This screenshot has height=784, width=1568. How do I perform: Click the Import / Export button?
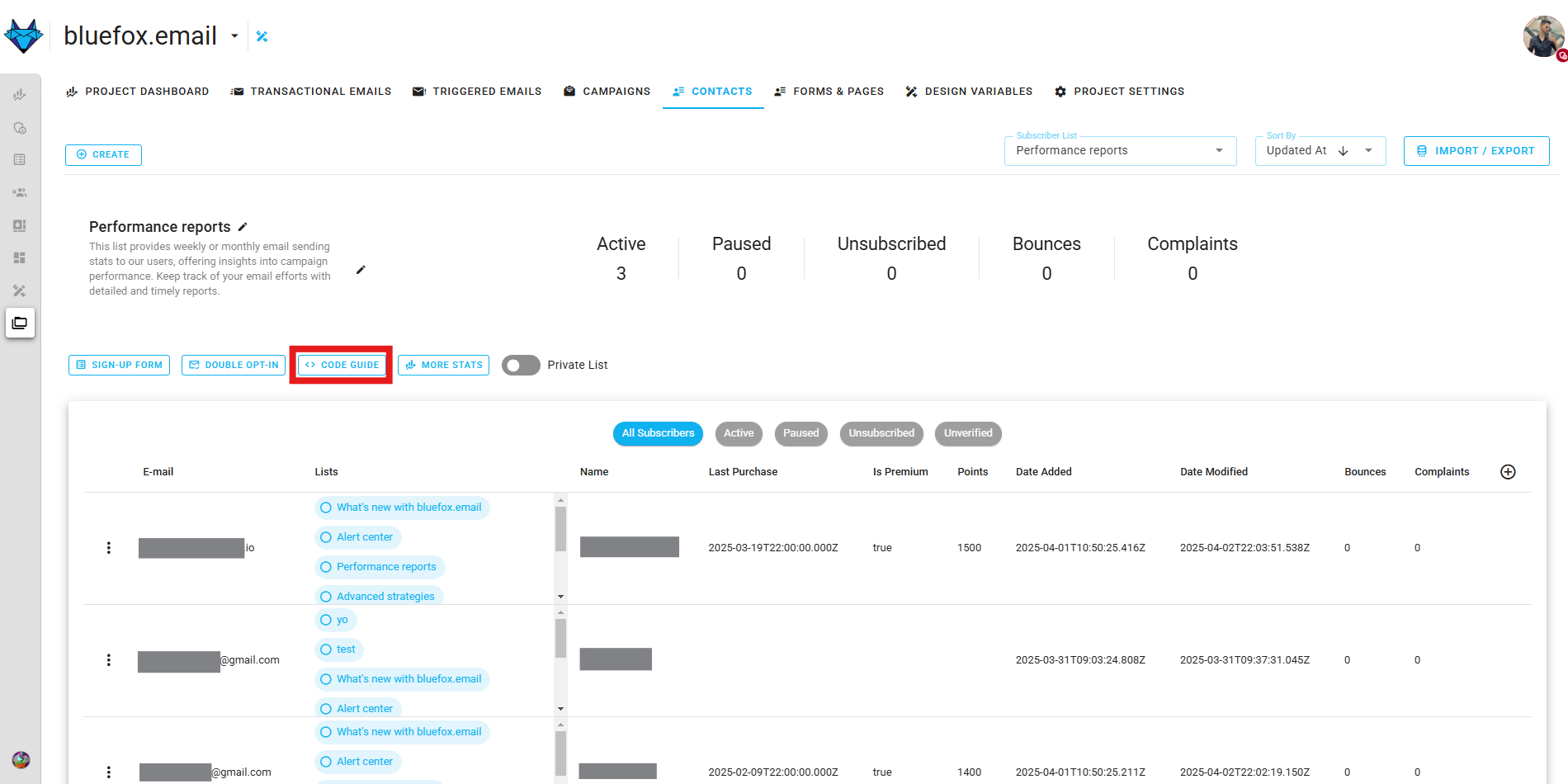(1476, 151)
